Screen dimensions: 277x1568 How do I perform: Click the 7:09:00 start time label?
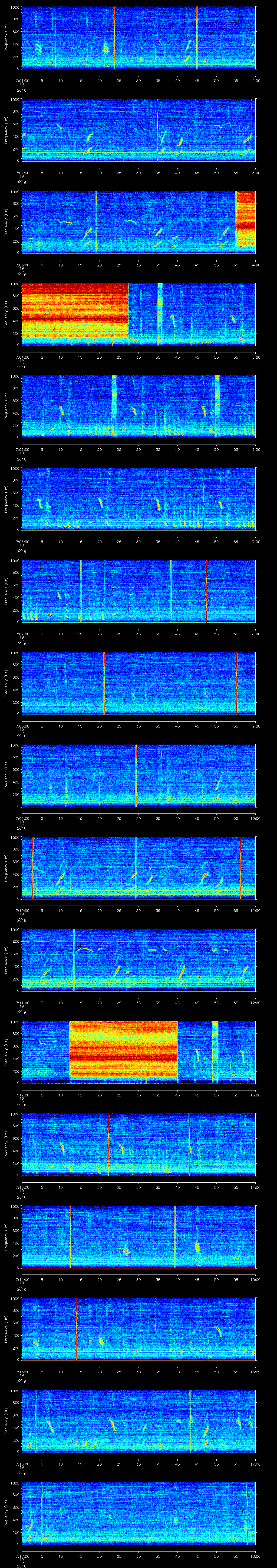(x=22, y=818)
